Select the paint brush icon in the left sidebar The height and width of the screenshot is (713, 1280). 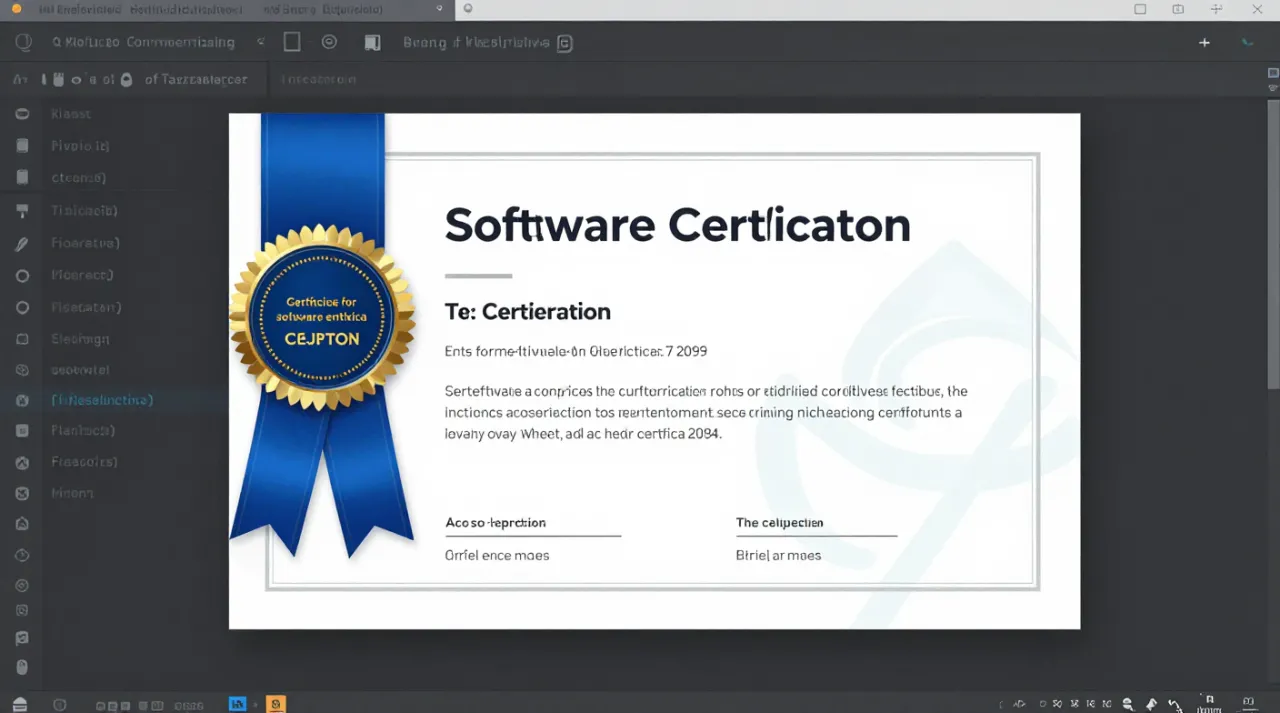22,211
